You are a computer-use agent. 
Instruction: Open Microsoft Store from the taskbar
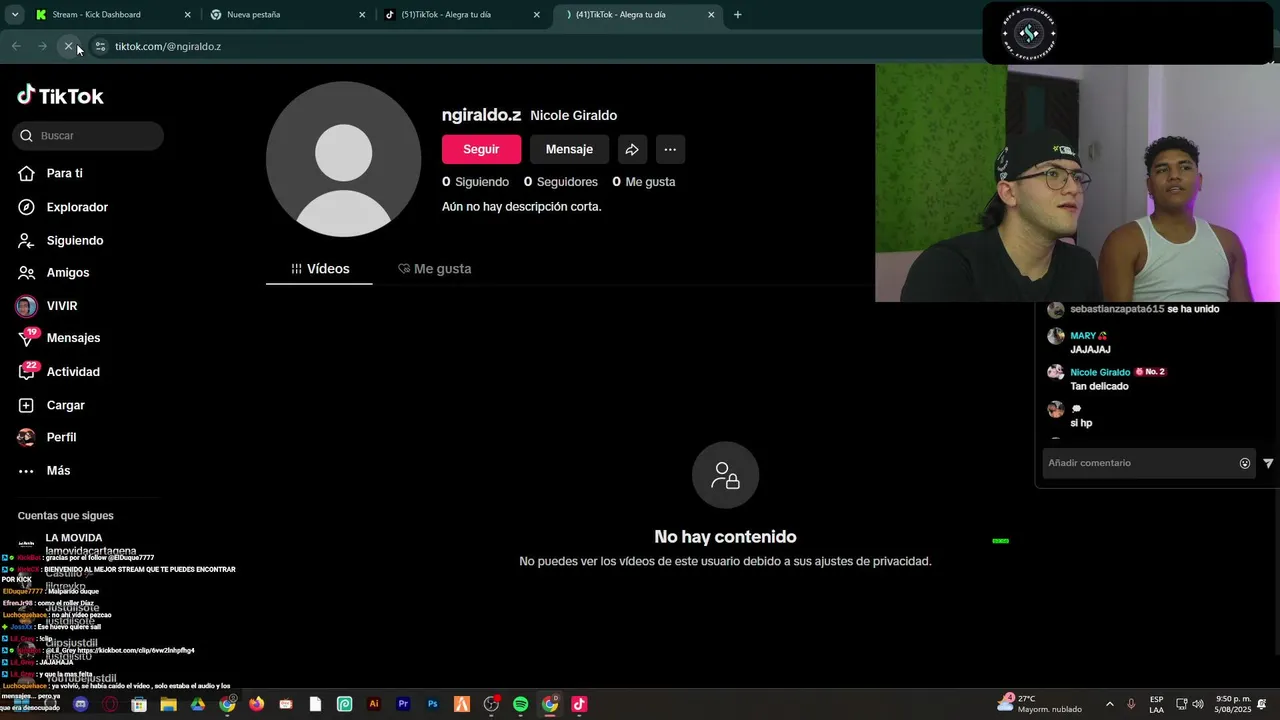[x=139, y=704]
